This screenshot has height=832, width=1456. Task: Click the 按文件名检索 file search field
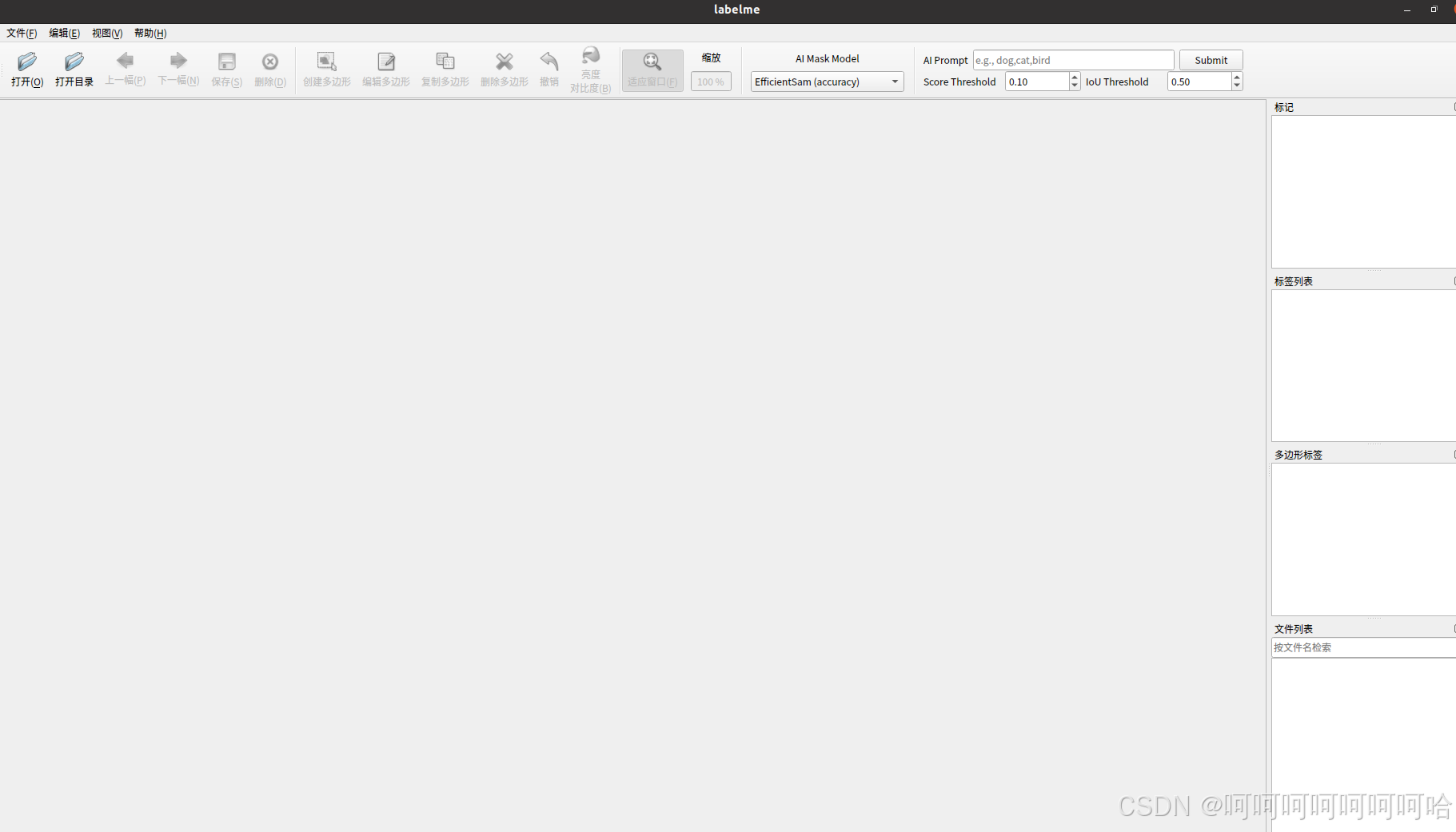pos(1363,647)
